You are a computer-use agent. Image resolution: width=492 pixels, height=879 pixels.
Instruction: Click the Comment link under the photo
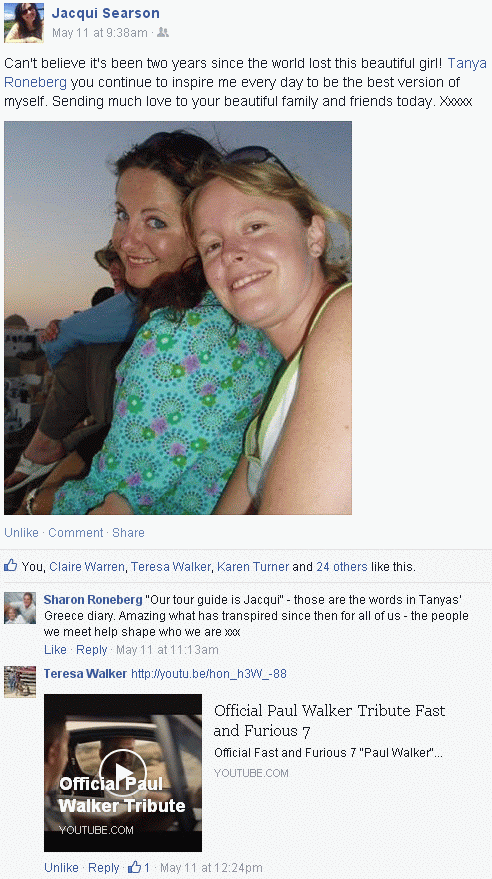(x=76, y=533)
